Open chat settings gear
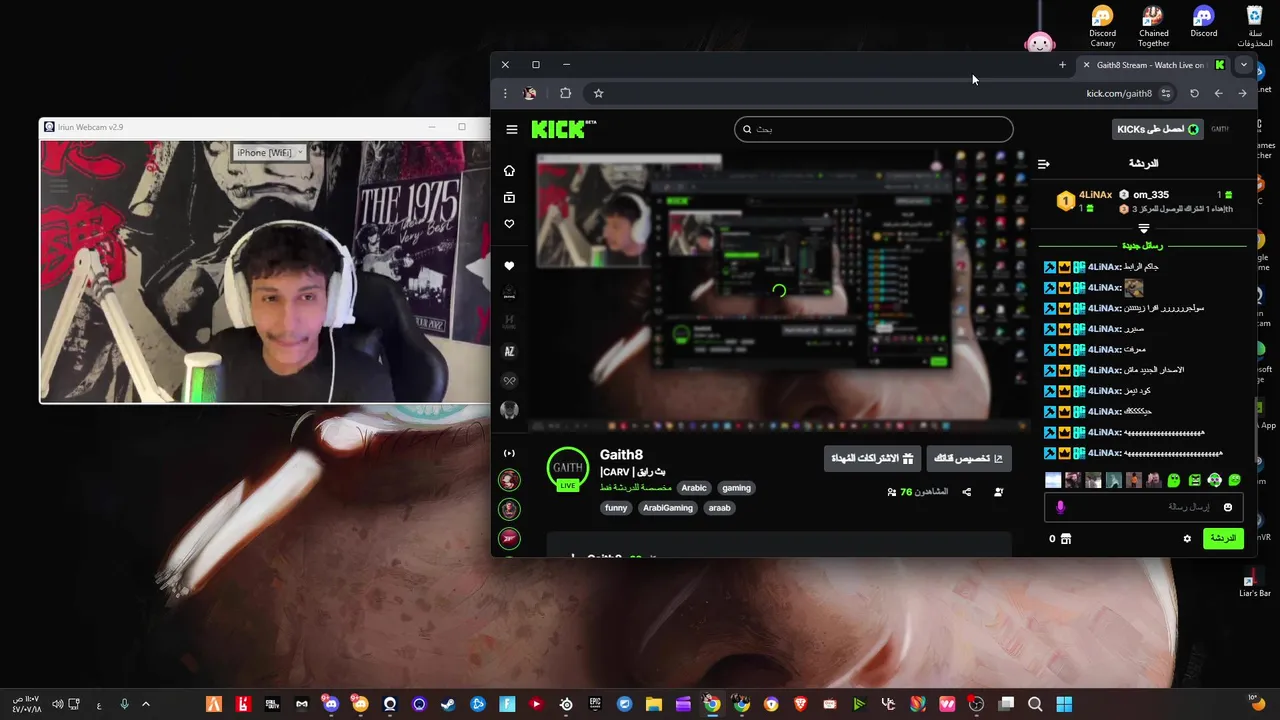This screenshot has width=1280, height=720. click(1187, 538)
